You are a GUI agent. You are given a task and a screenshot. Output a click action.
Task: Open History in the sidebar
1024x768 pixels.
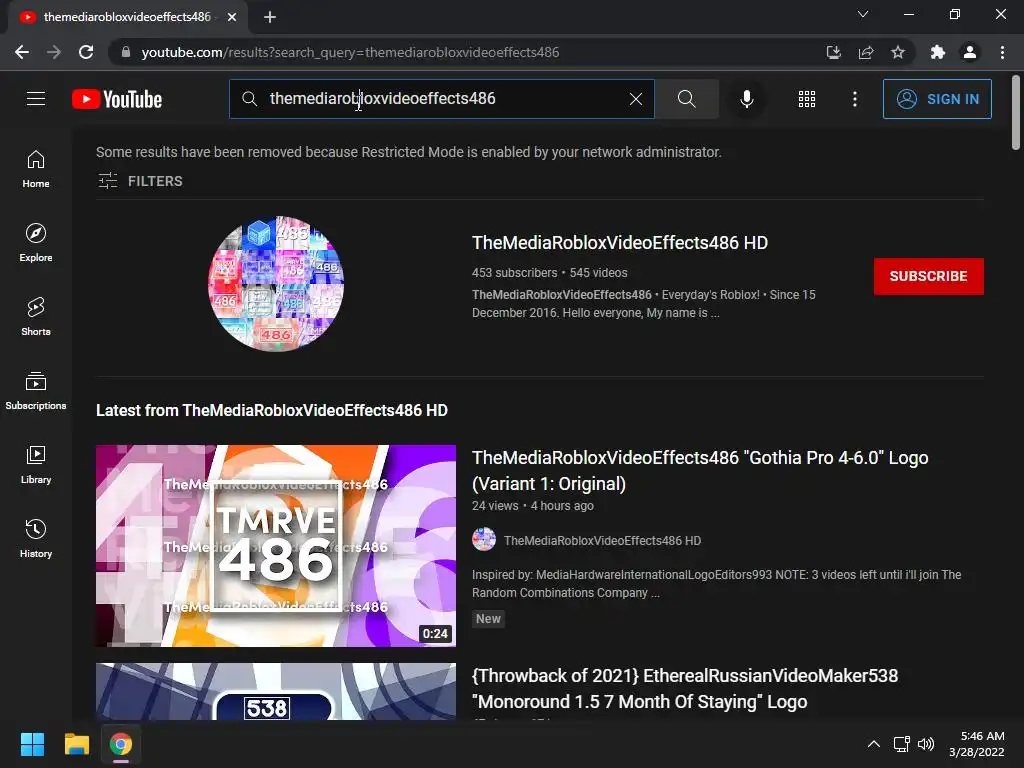[x=36, y=538]
